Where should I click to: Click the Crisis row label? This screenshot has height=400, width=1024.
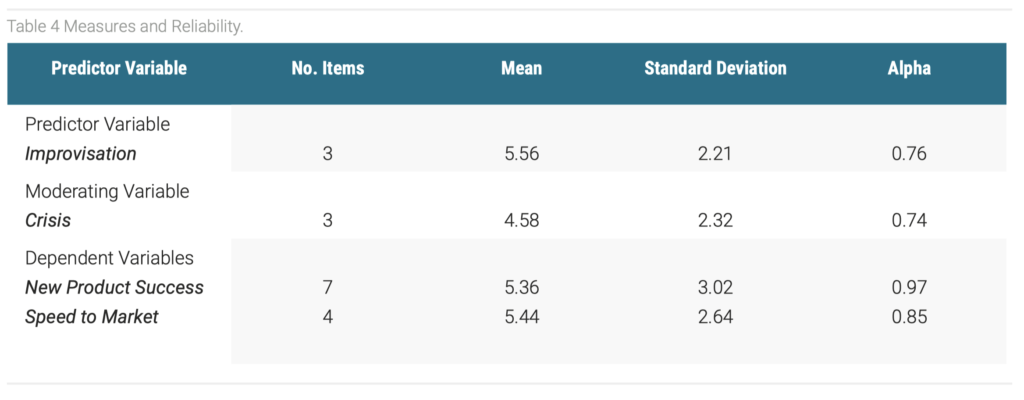coord(48,220)
